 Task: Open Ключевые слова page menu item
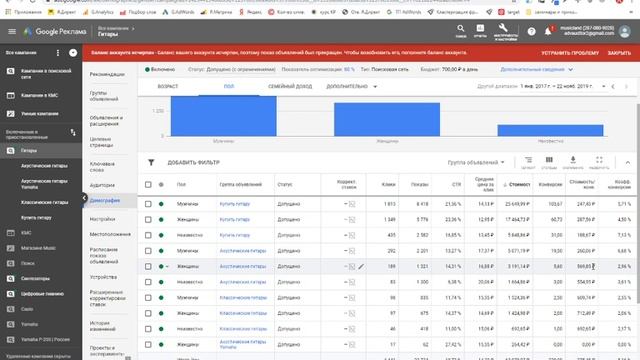[x=102, y=167]
